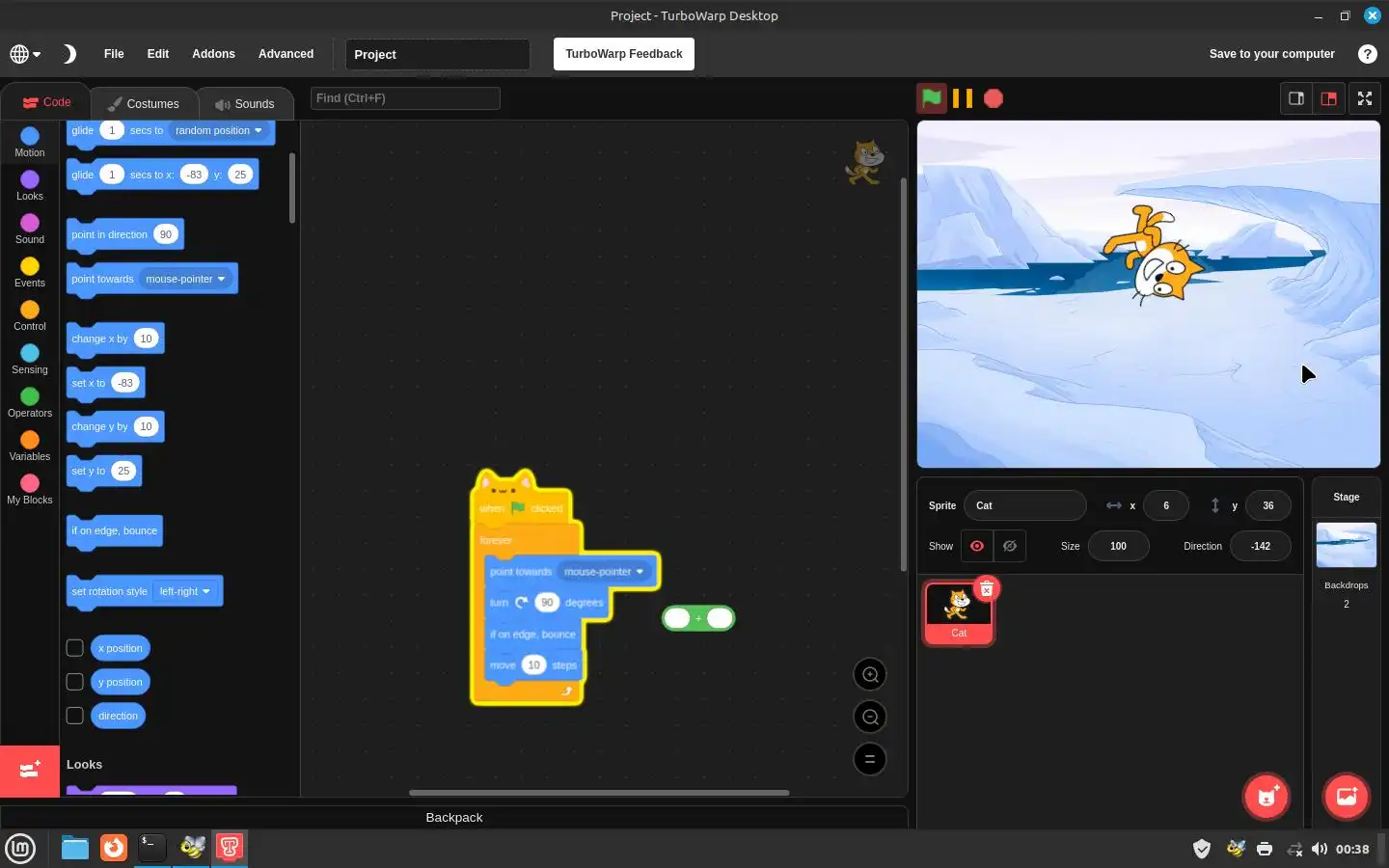Click the sprite y coordinate field
The width and height of the screenshot is (1389, 868).
click(x=1267, y=505)
